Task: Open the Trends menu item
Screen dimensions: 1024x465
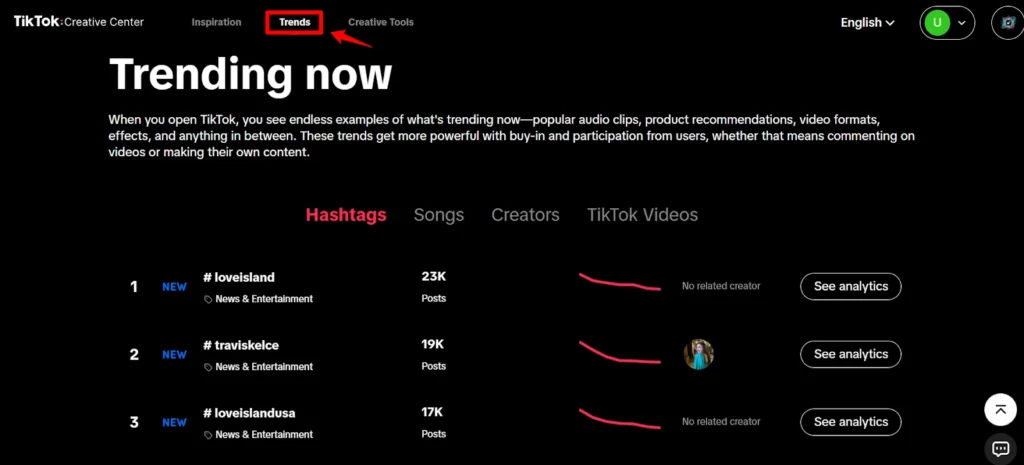Action: click(x=294, y=22)
